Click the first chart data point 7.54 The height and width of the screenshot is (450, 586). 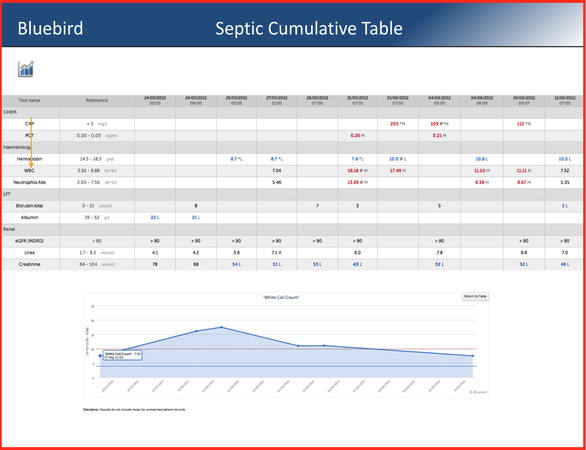click(100, 356)
